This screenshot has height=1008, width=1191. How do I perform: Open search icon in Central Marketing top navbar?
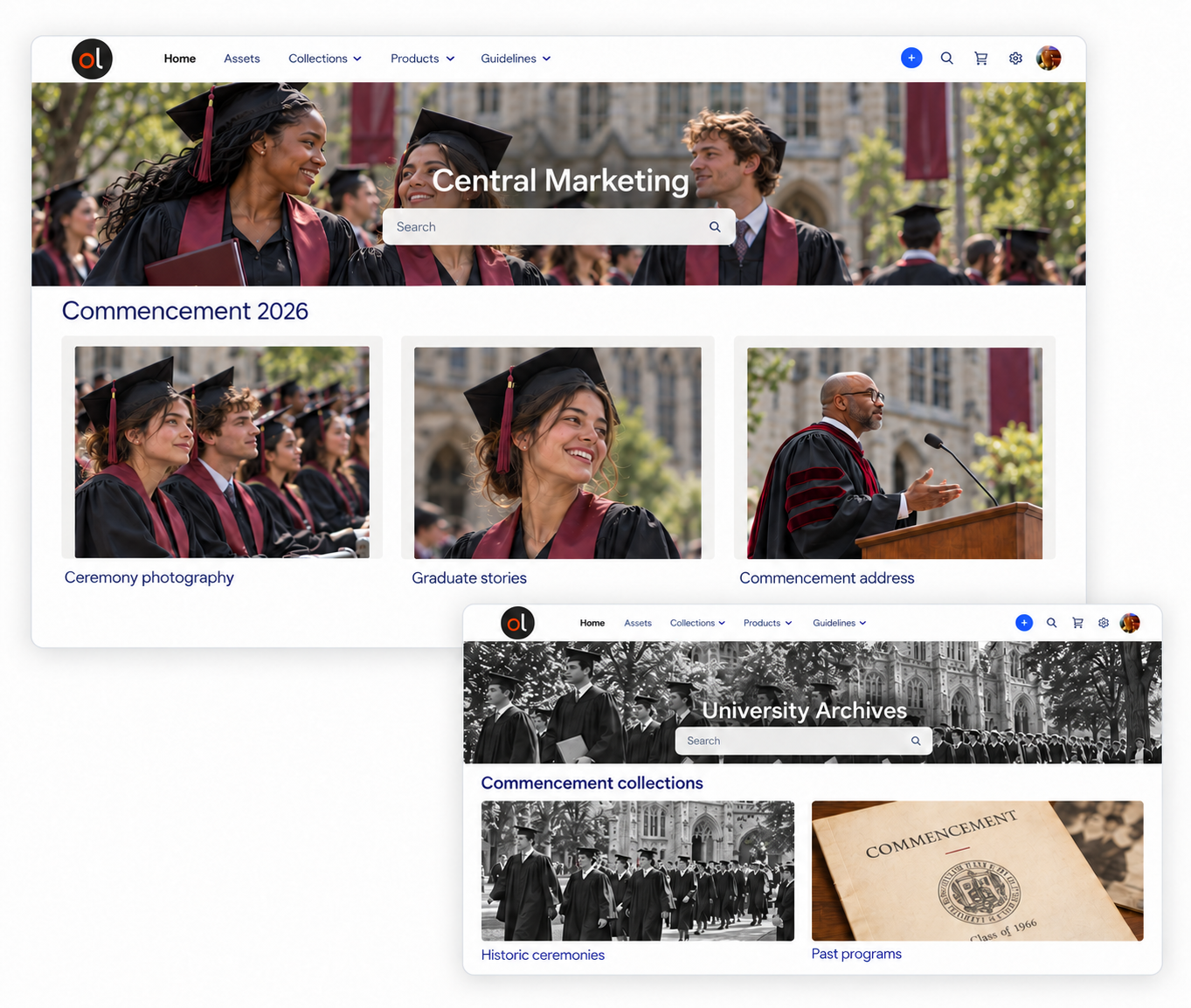[946, 59]
